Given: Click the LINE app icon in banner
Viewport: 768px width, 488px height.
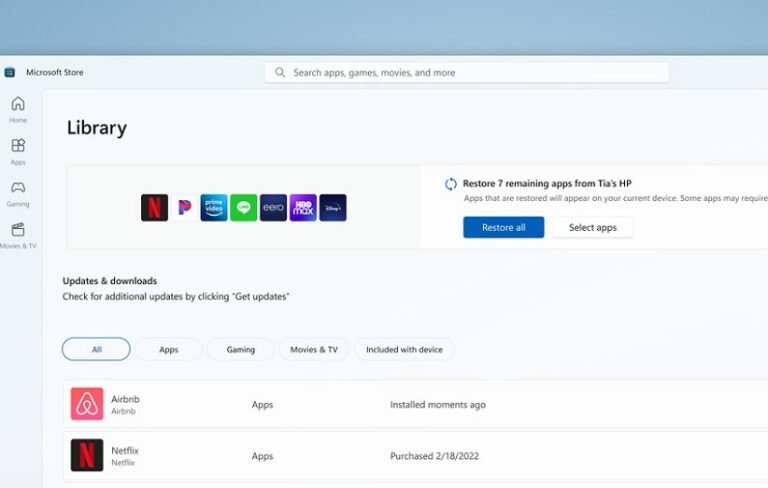Looking at the screenshot, I should pyautogui.click(x=243, y=208).
